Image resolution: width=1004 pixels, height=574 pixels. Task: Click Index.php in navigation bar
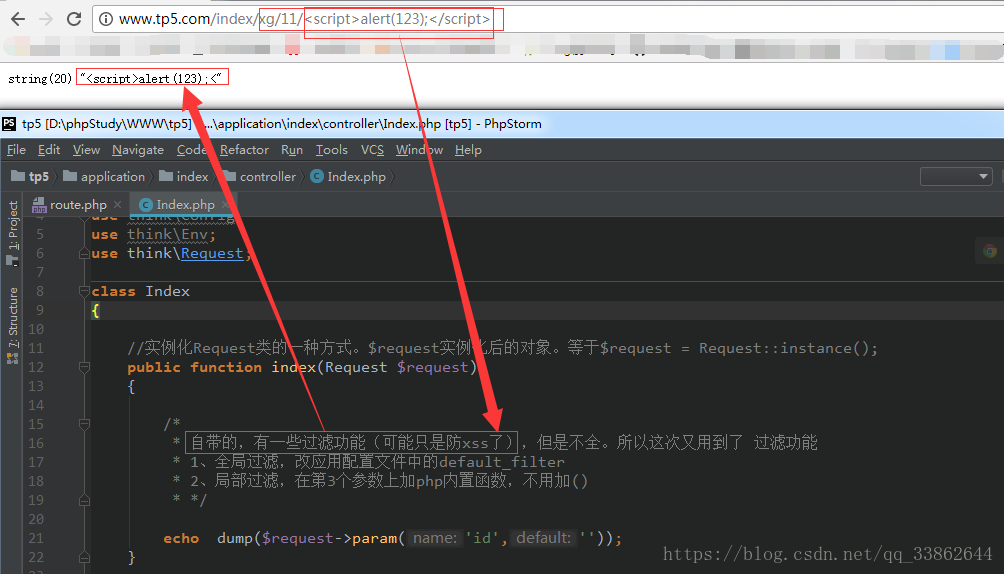tap(356, 176)
